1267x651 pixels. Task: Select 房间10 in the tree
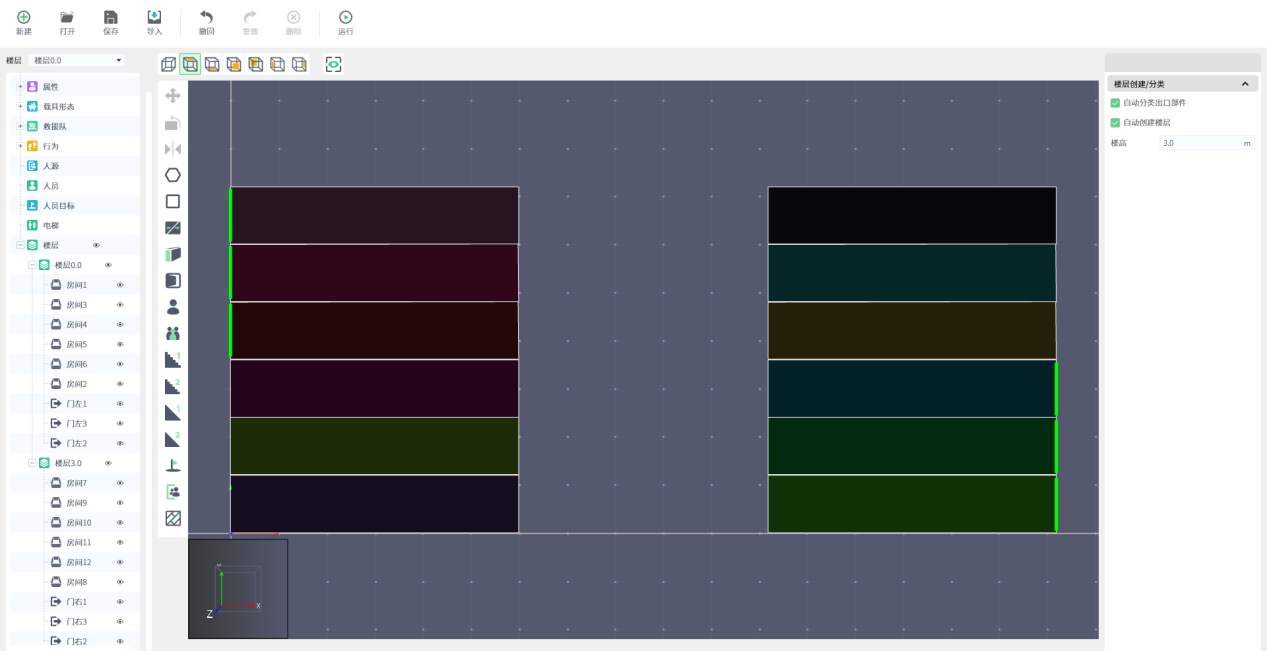[x=78, y=523]
